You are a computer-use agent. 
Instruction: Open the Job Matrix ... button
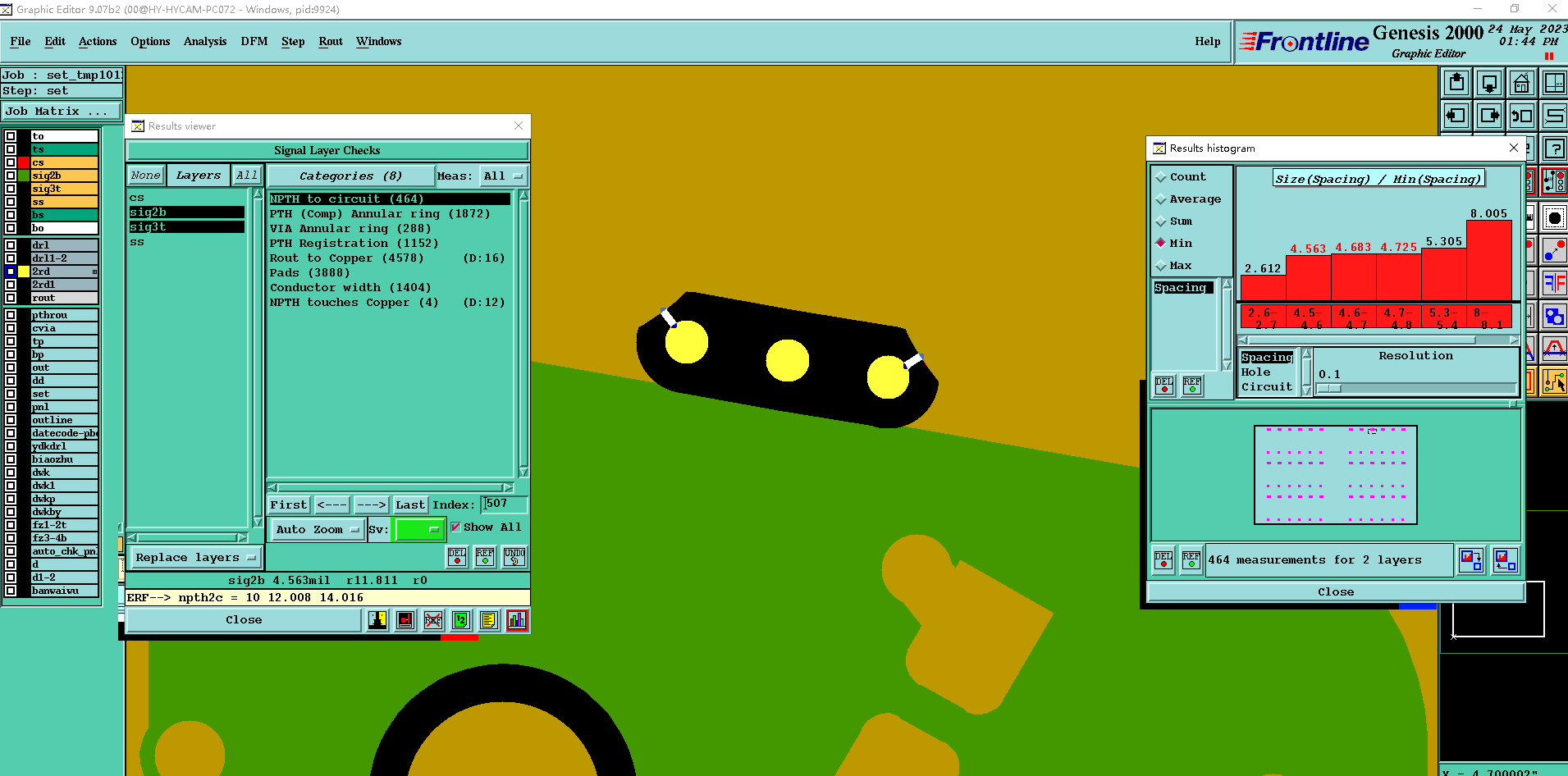[x=62, y=112]
